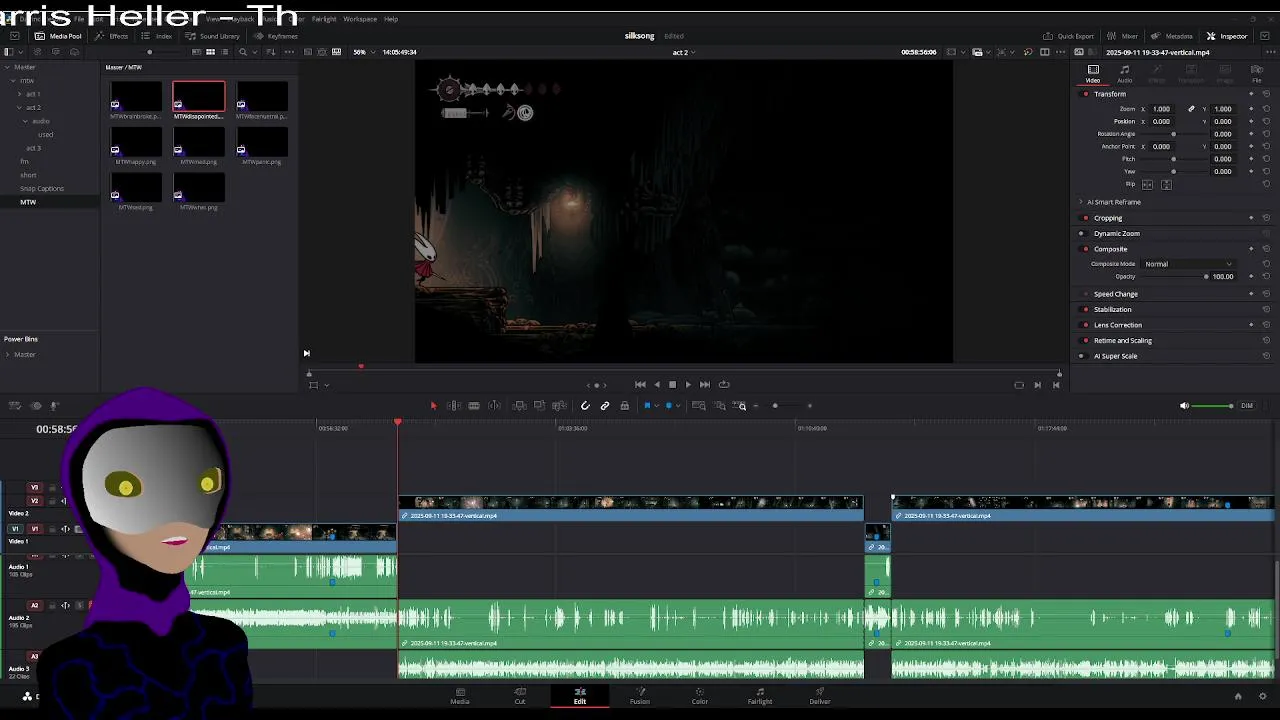Select the Snap Captions bin

pos(42,188)
